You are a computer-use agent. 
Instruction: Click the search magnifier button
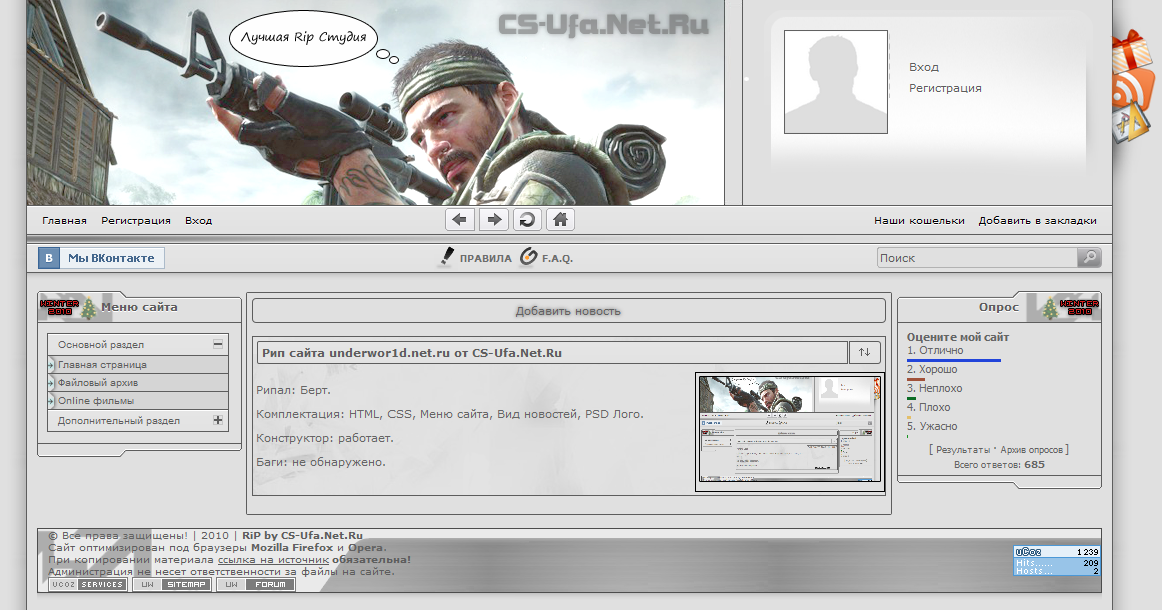[x=1089, y=258]
